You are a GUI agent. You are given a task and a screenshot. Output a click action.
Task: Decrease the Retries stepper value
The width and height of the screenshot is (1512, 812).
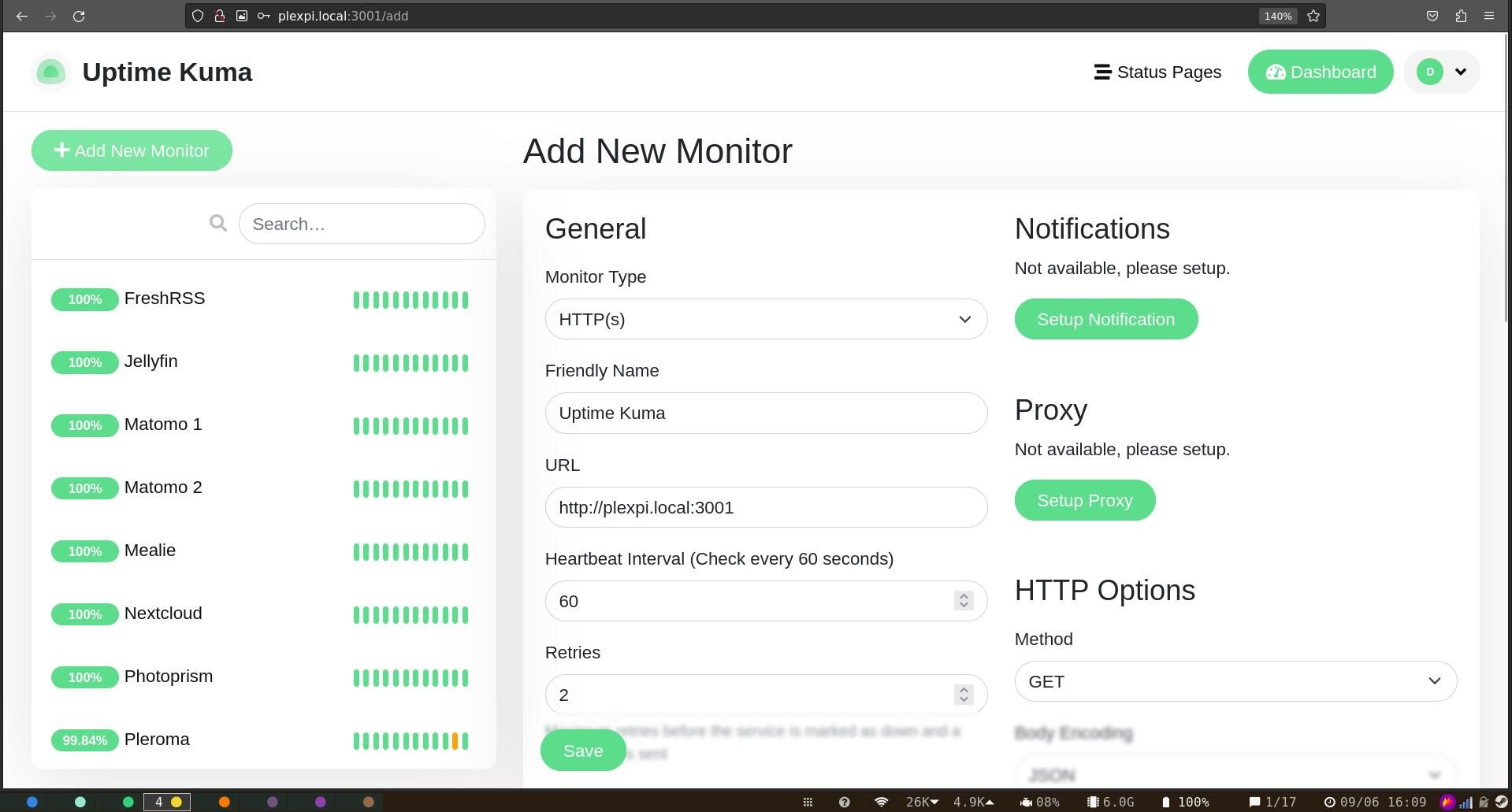pyautogui.click(x=964, y=699)
